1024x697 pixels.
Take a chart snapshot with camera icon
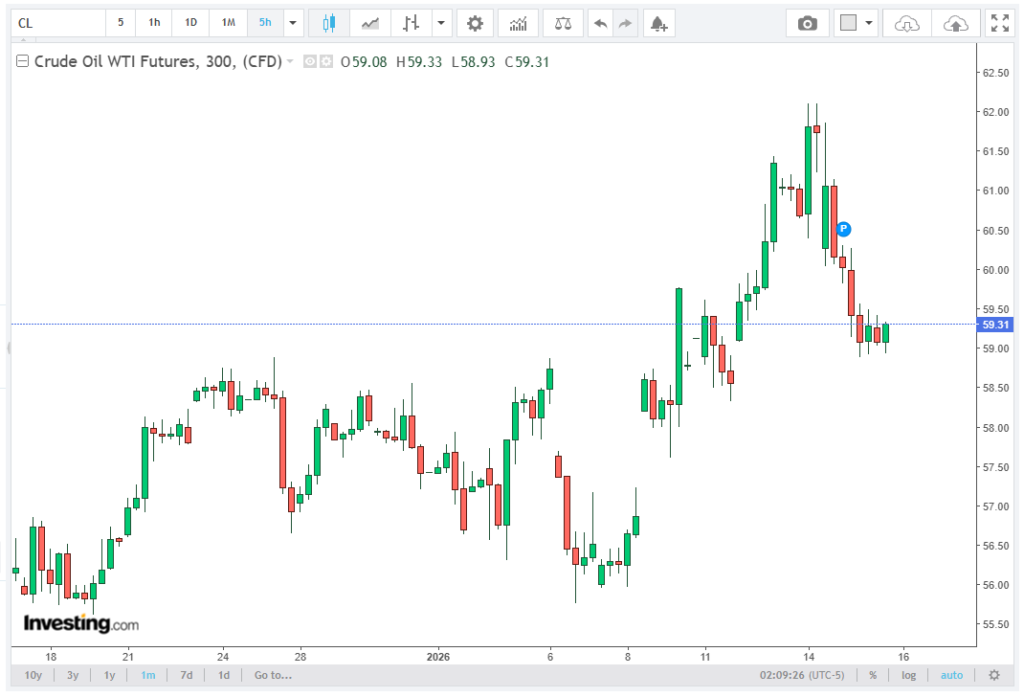[x=807, y=23]
